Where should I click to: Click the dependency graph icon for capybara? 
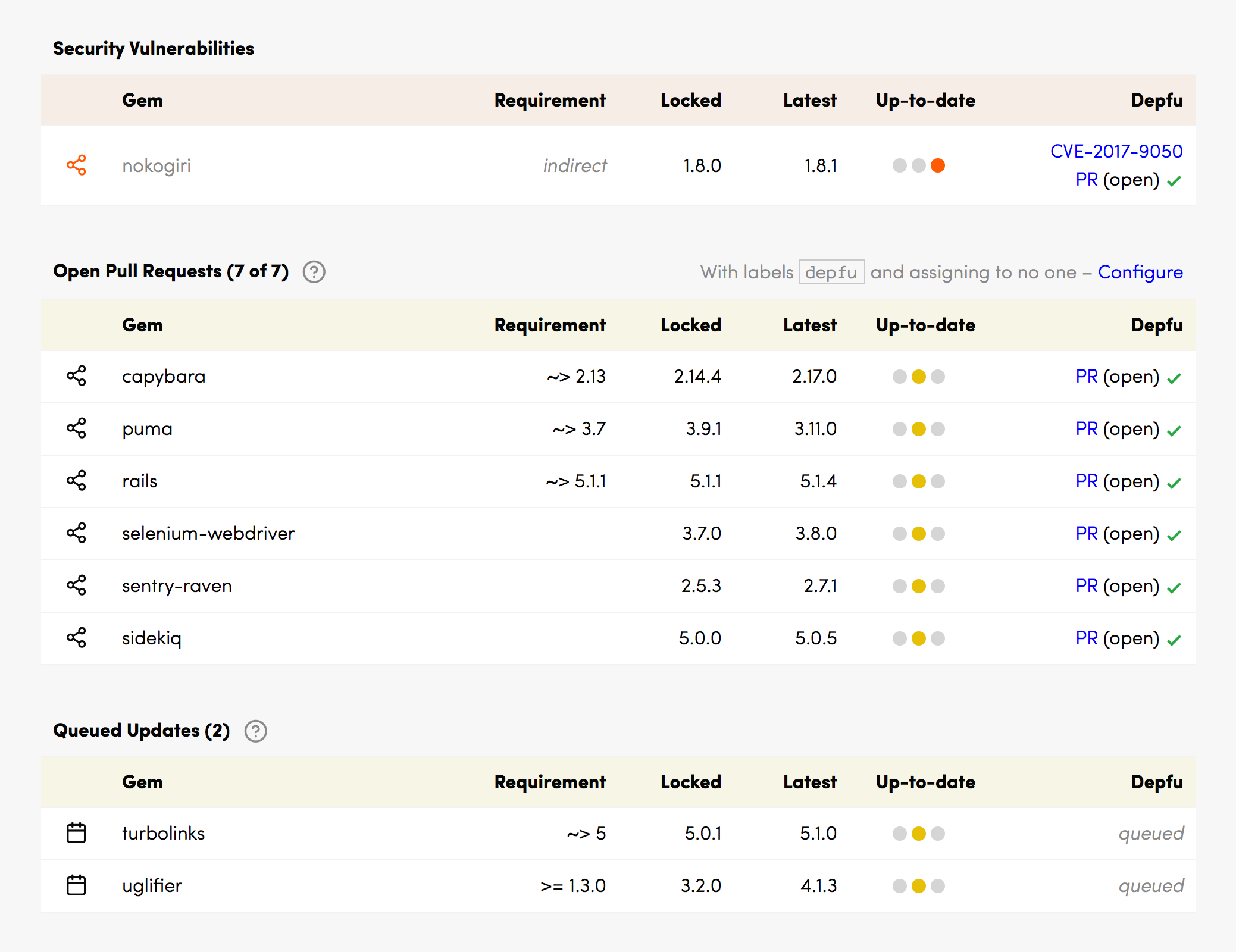[76, 376]
